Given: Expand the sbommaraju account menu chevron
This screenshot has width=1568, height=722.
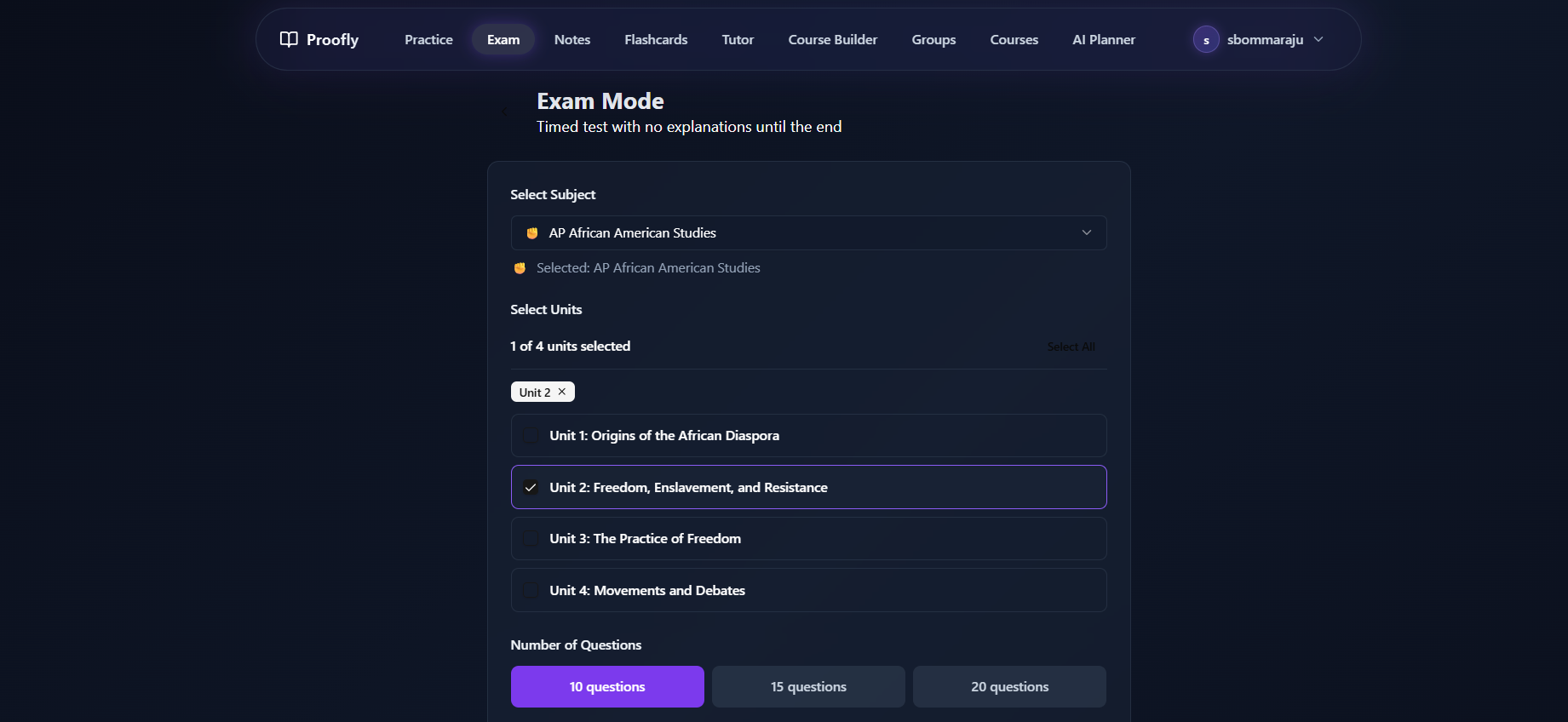Looking at the screenshot, I should 1318,39.
